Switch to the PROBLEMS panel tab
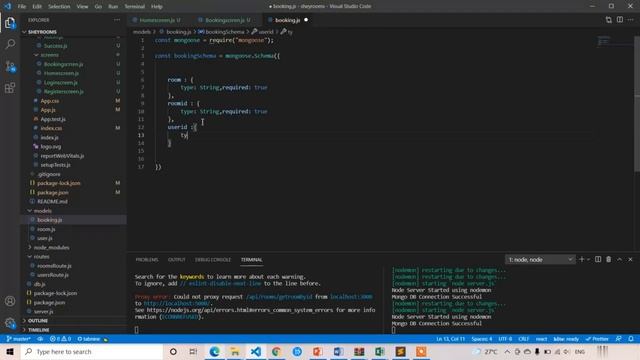Screen dimensions: 640x360 click(x=147, y=260)
